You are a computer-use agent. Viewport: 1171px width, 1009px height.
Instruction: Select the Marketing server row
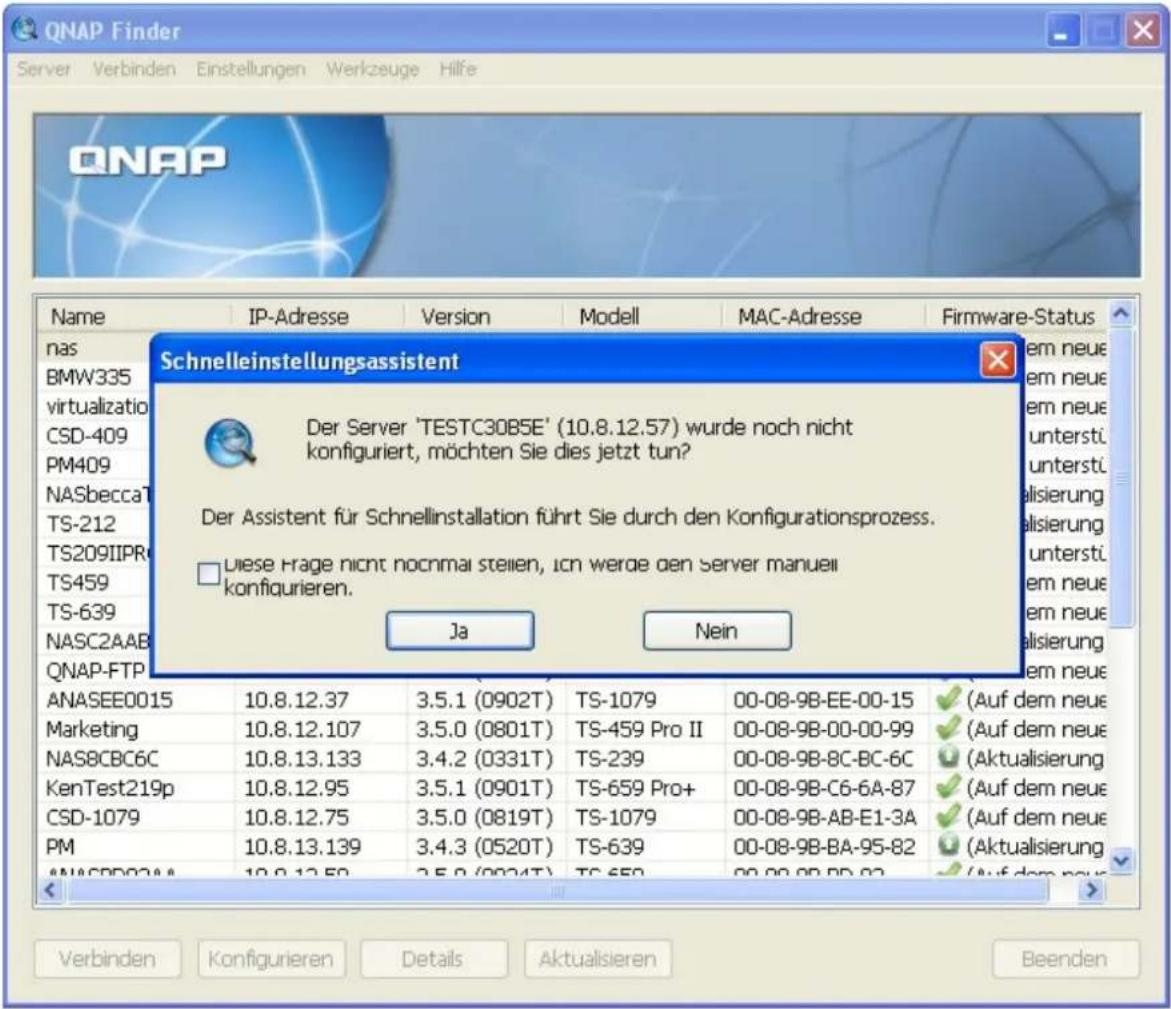coord(572,729)
